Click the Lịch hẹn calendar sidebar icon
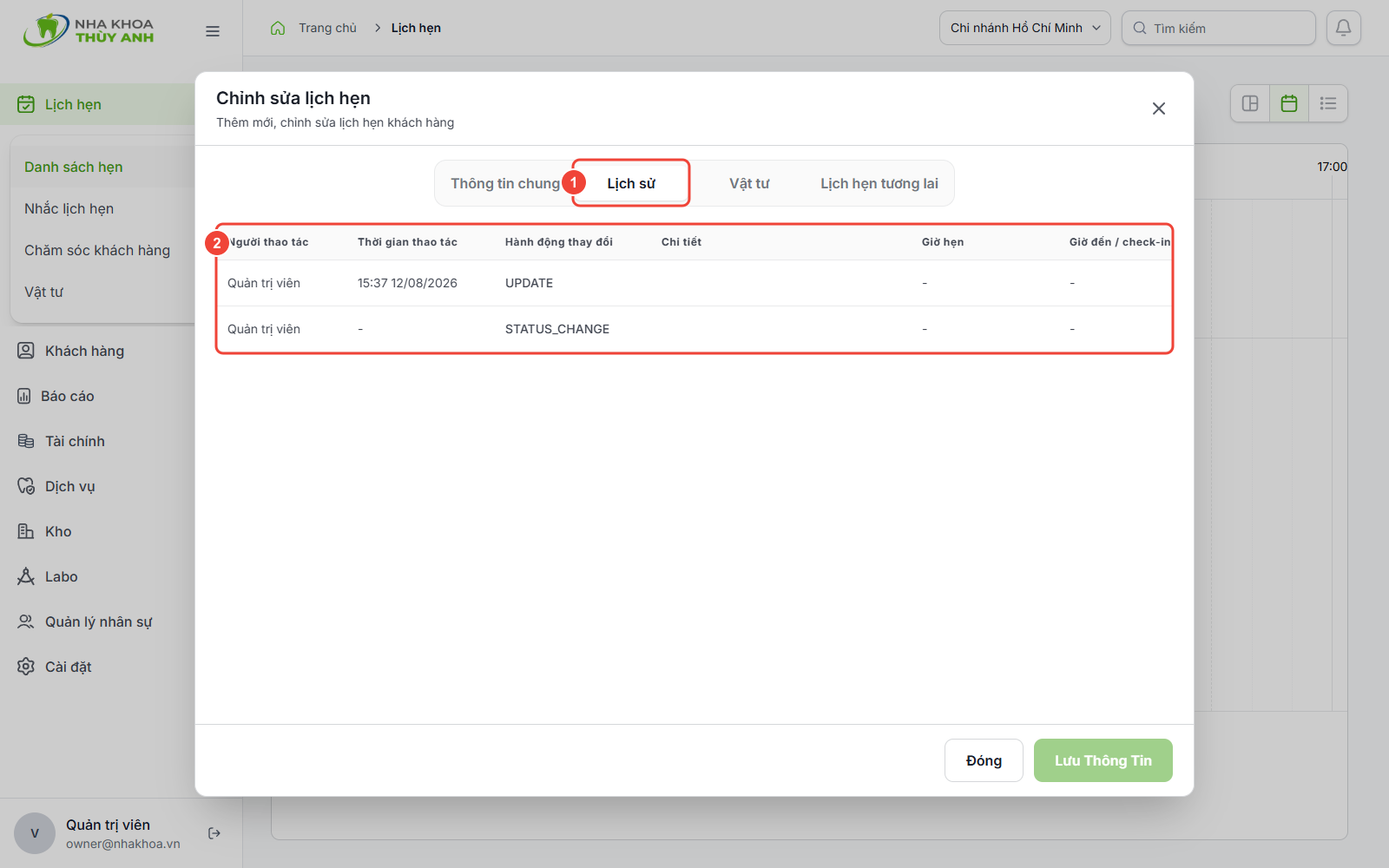This screenshot has height=868, width=1389. (x=26, y=104)
